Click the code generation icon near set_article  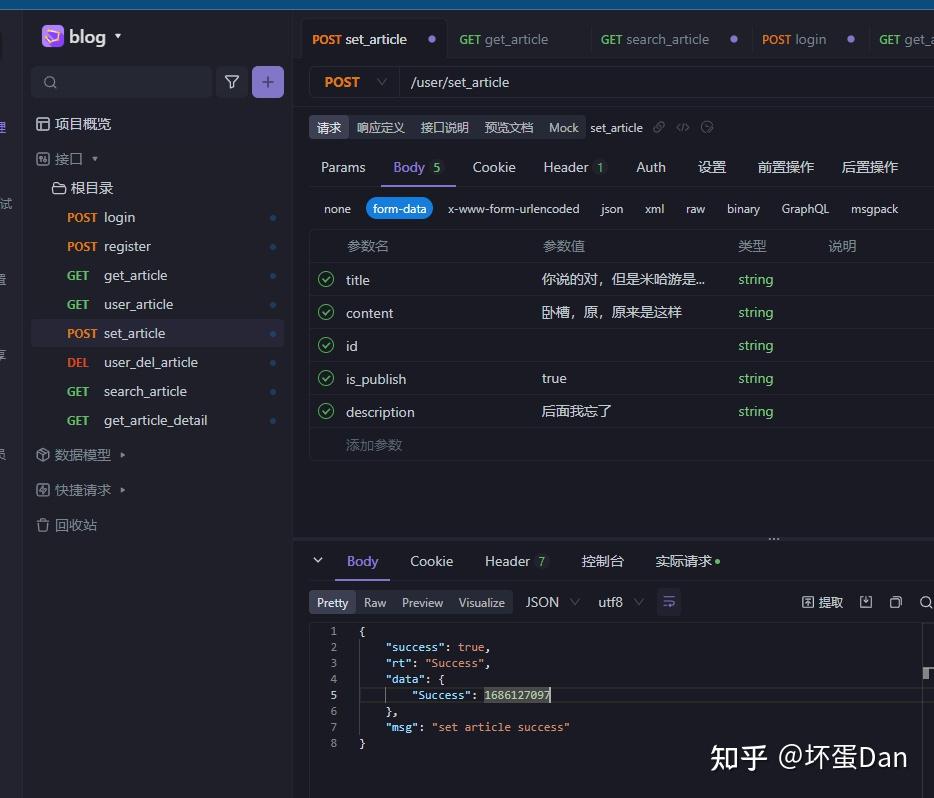[x=683, y=127]
